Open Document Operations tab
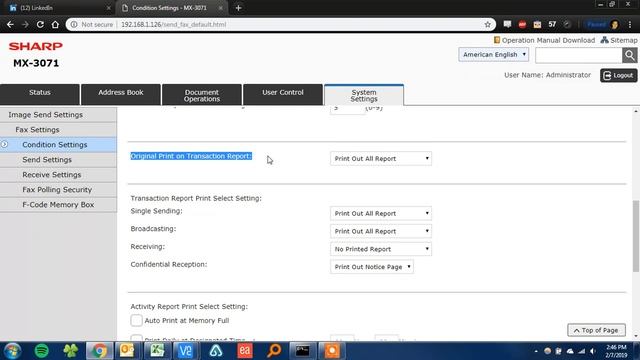Viewport: 640px width, 360px height. (202, 95)
